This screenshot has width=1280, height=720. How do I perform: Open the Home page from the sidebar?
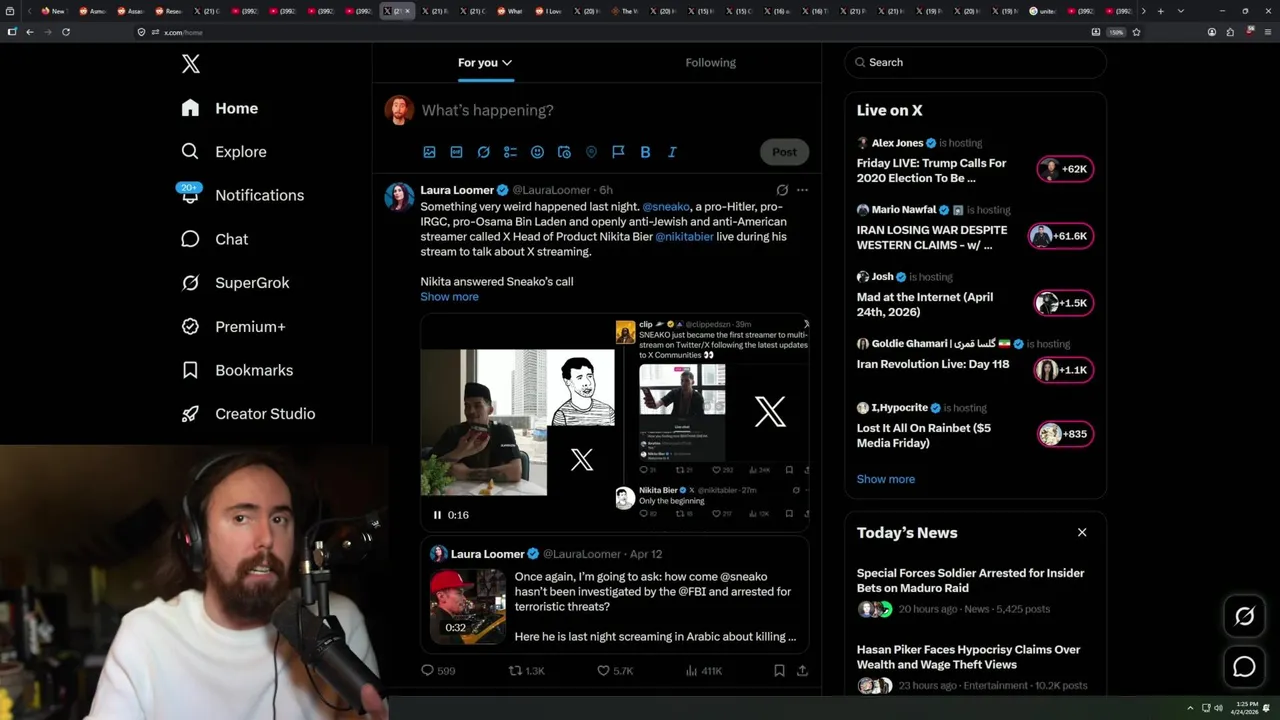pos(220,108)
